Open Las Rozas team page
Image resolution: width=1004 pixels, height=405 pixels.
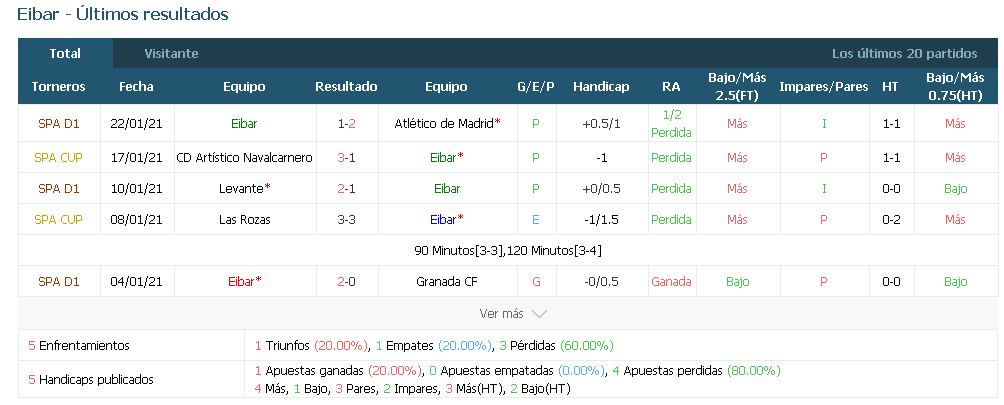tap(245, 219)
